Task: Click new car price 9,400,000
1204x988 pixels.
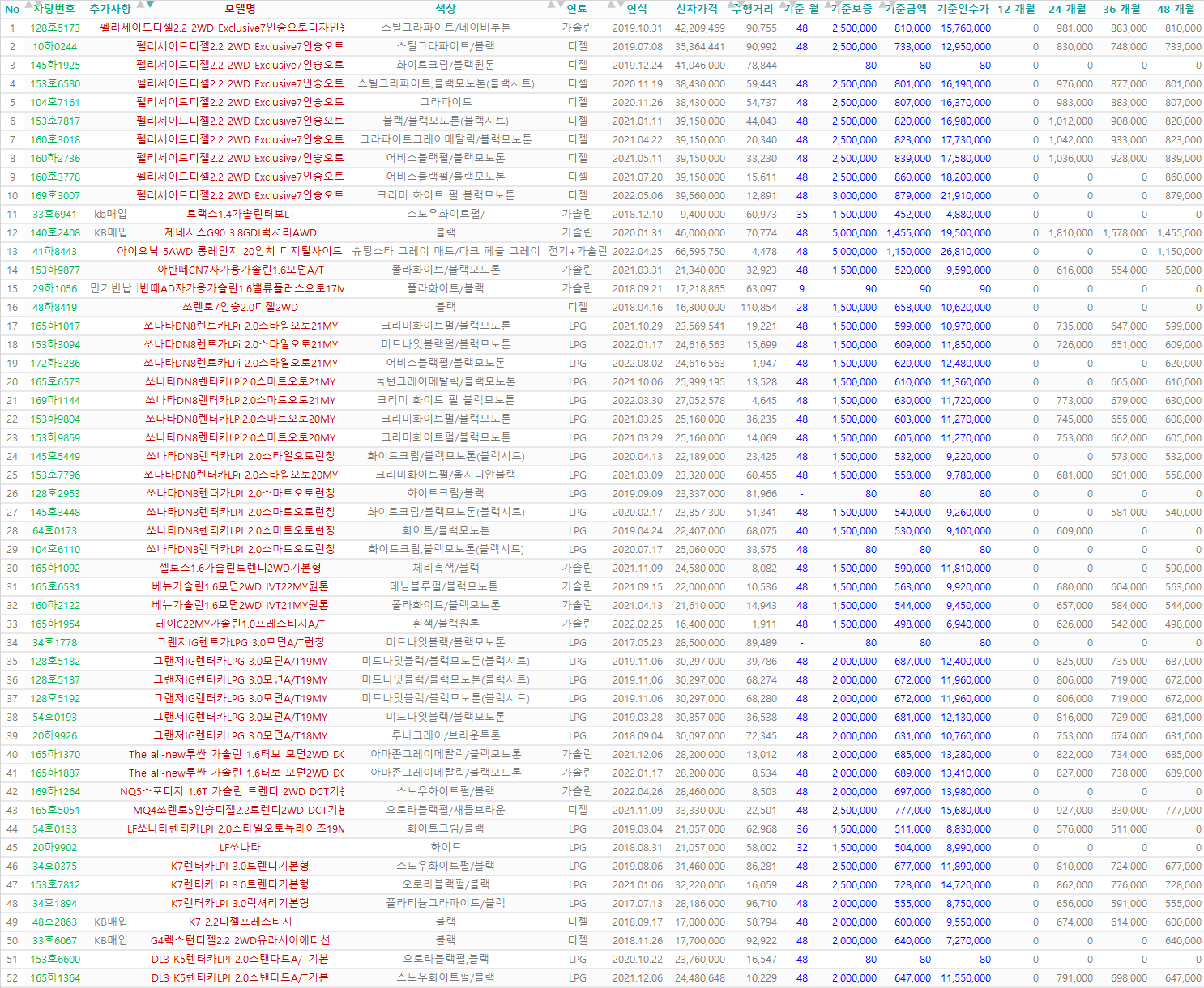Action: click(702, 214)
